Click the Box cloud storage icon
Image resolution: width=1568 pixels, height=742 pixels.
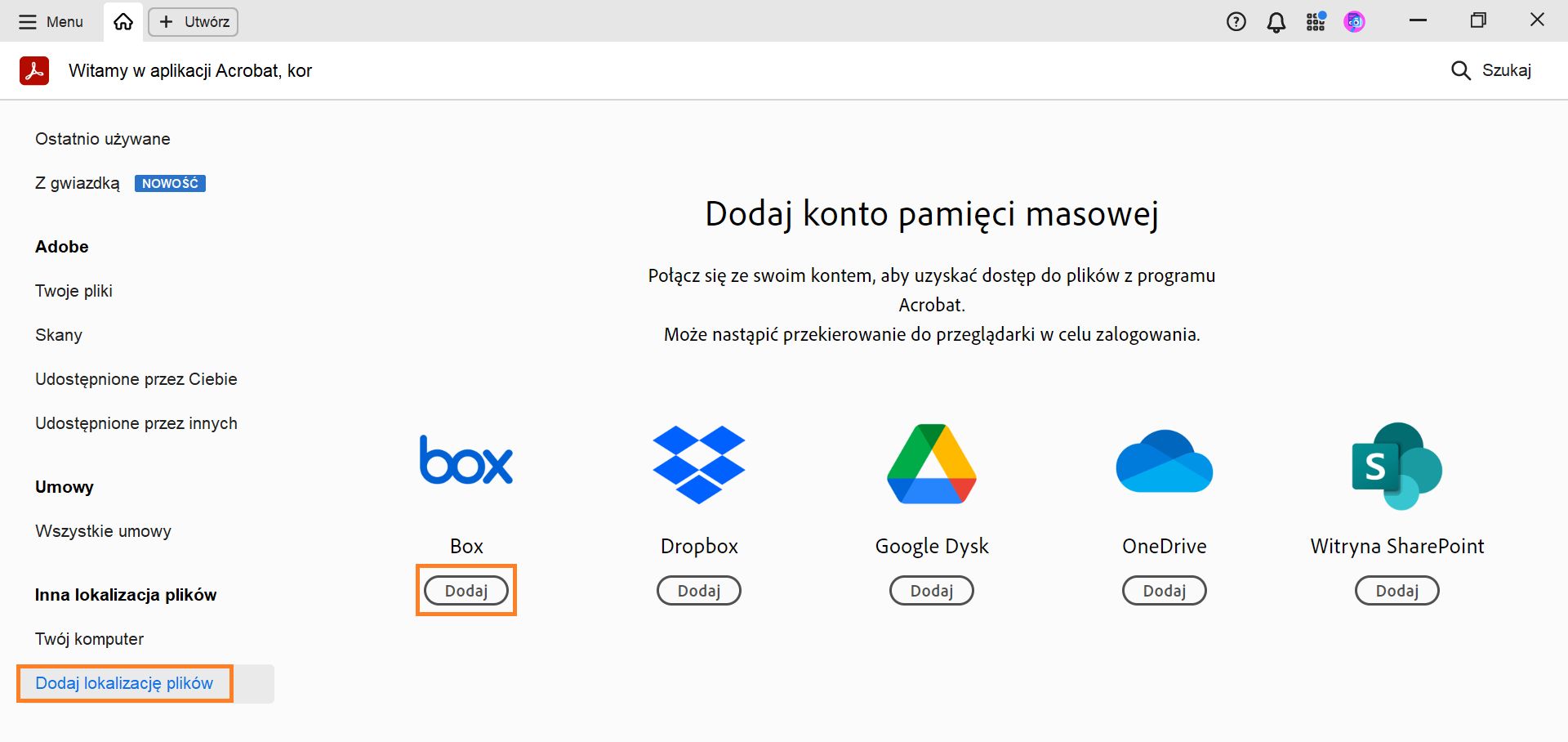tap(465, 460)
